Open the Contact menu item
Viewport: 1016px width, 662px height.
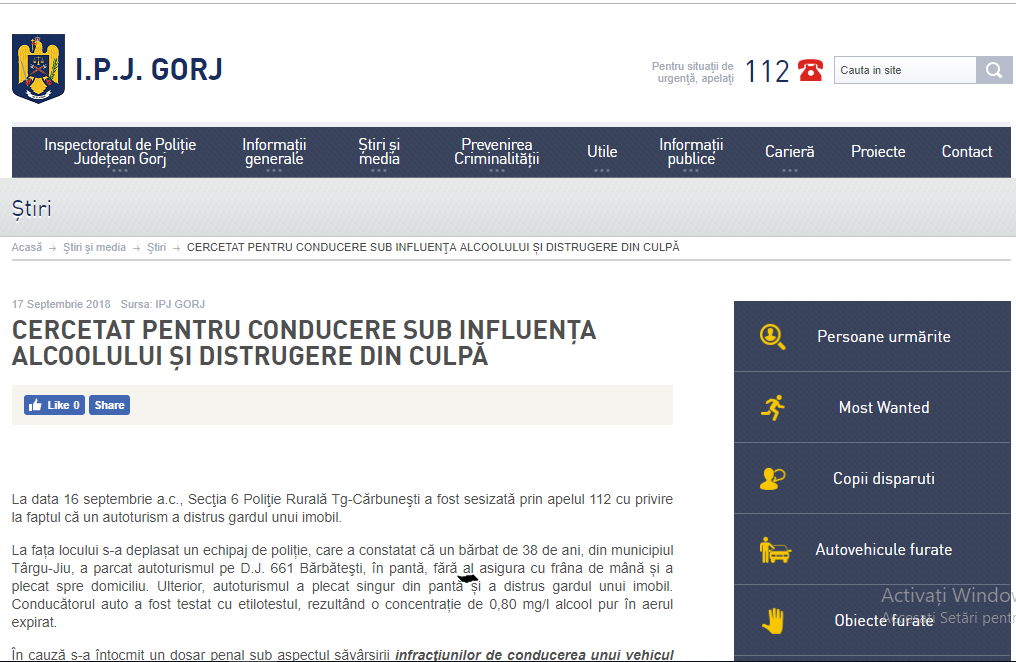pyautogui.click(x=966, y=152)
